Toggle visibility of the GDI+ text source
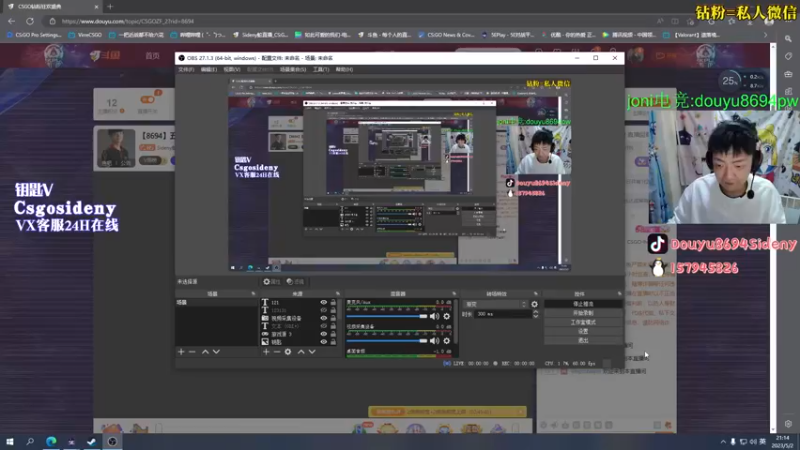 click(x=323, y=326)
